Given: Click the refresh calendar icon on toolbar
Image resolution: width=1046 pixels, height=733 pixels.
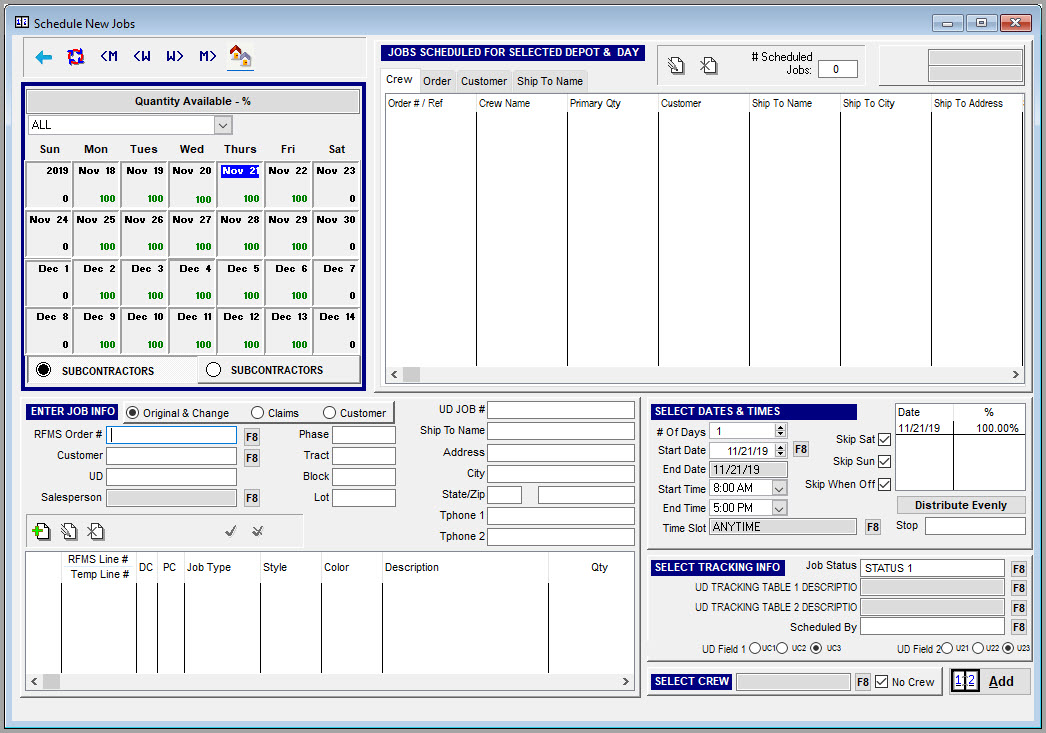Looking at the screenshot, I should (73, 57).
